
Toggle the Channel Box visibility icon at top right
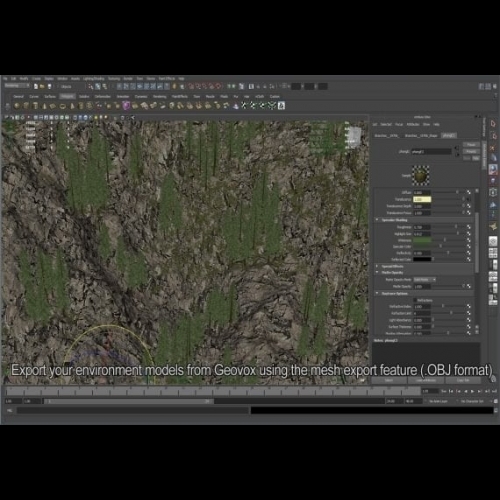[494, 86]
